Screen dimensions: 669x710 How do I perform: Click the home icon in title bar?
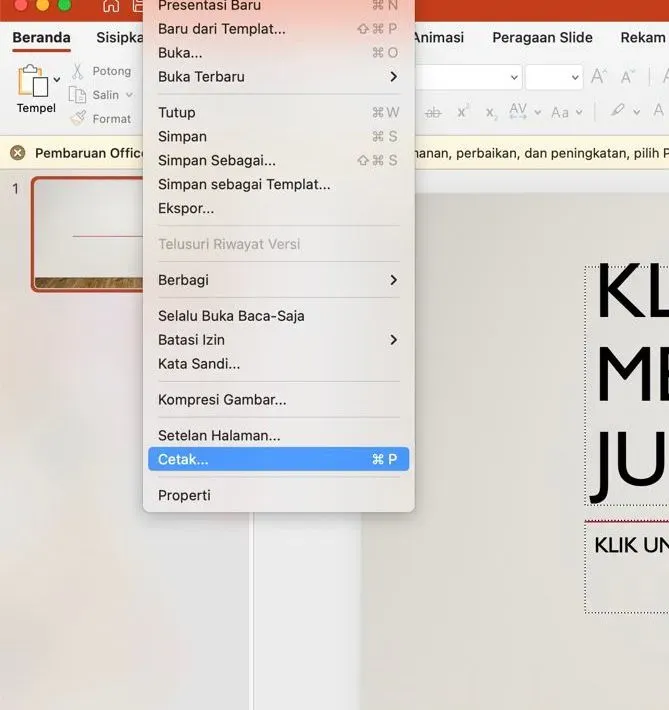[x=111, y=6]
